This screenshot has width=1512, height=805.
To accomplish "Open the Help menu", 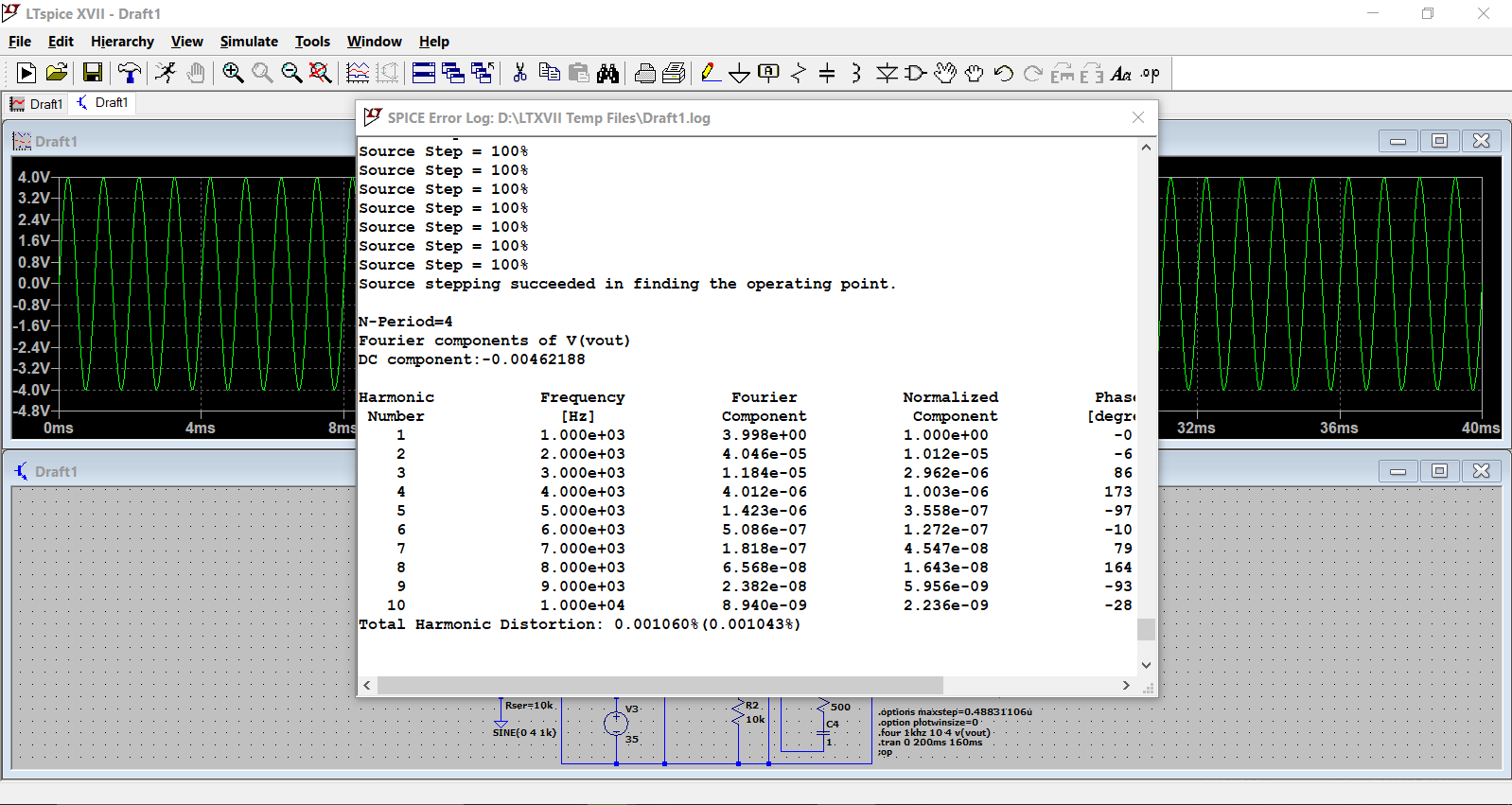I will [x=434, y=42].
